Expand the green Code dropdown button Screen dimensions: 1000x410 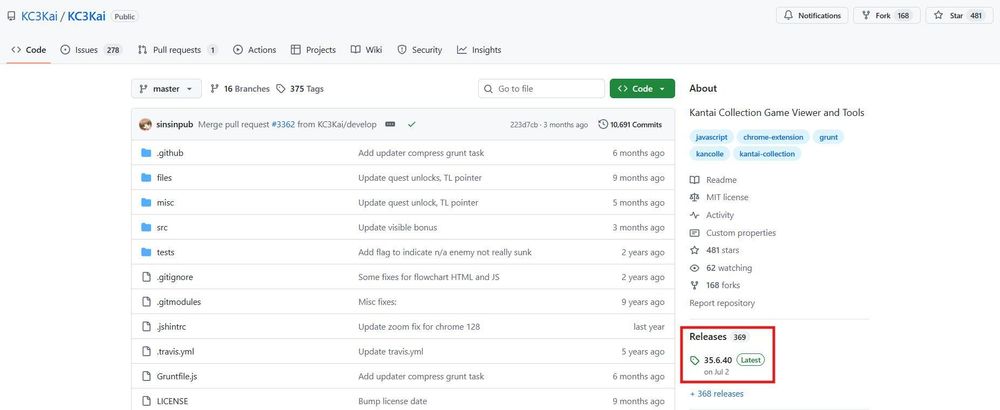pos(642,88)
